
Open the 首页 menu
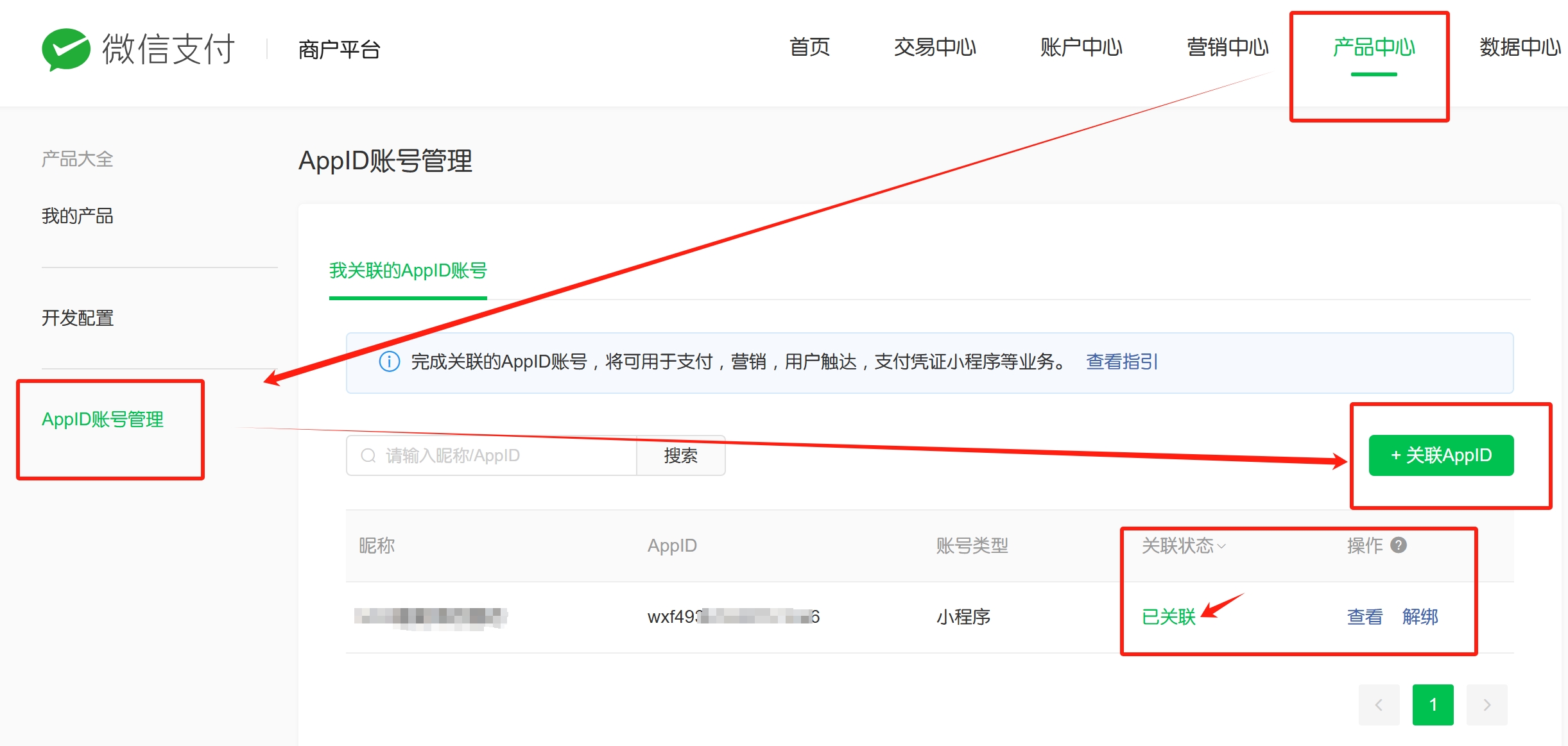point(809,47)
